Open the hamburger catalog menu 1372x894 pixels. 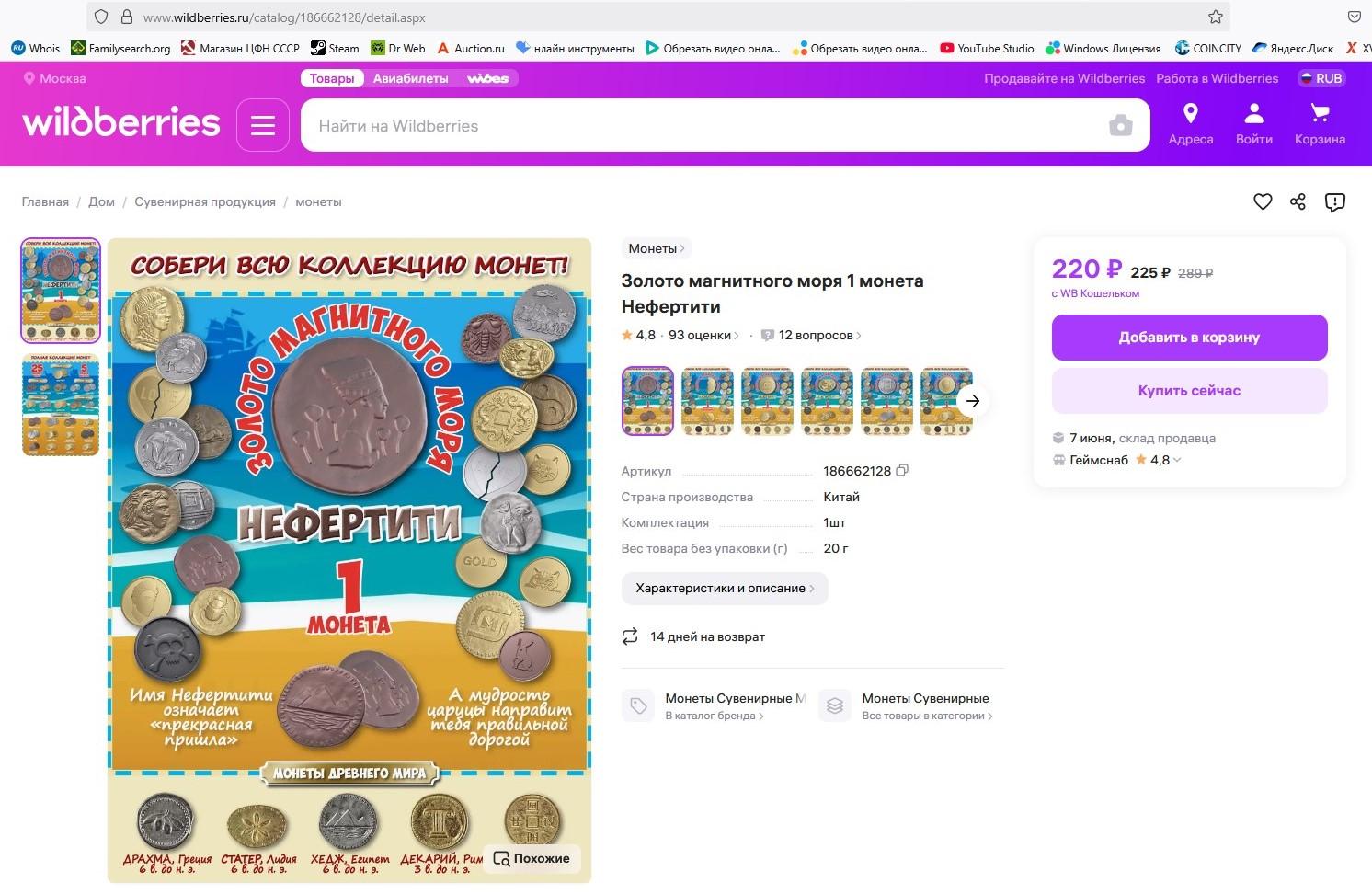point(263,125)
